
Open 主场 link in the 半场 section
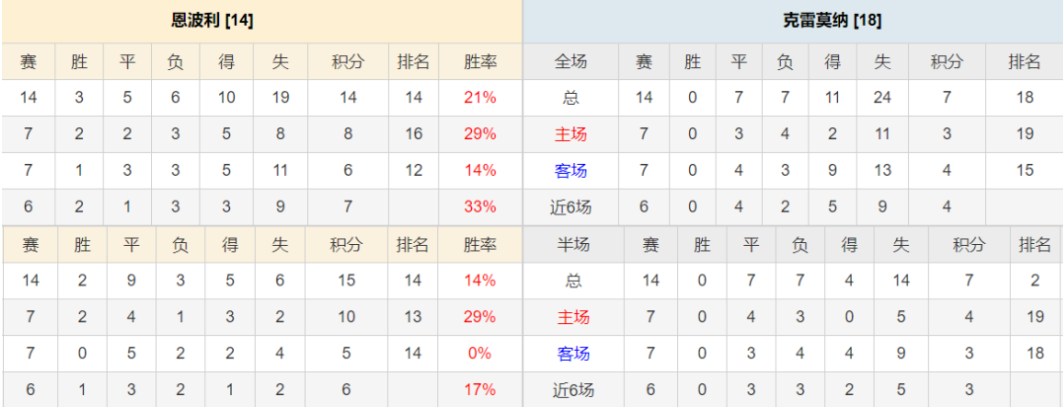click(x=572, y=318)
